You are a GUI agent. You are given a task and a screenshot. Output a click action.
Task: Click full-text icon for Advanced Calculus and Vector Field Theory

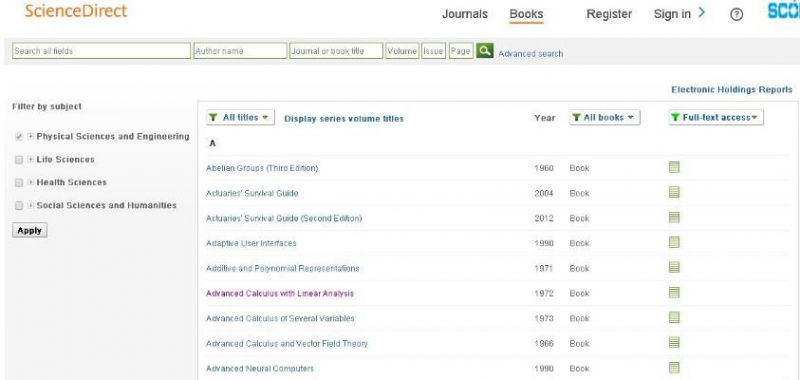tap(674, 342)
